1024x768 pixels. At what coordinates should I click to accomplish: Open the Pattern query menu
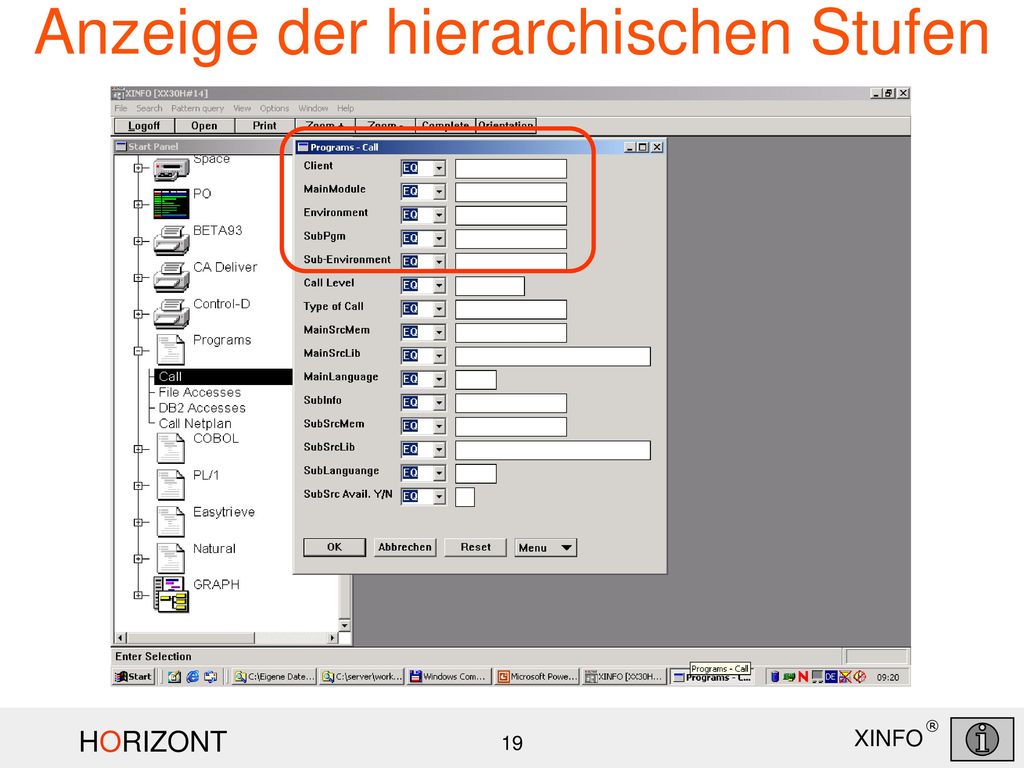pyautogui.click(x=197, y=108)
